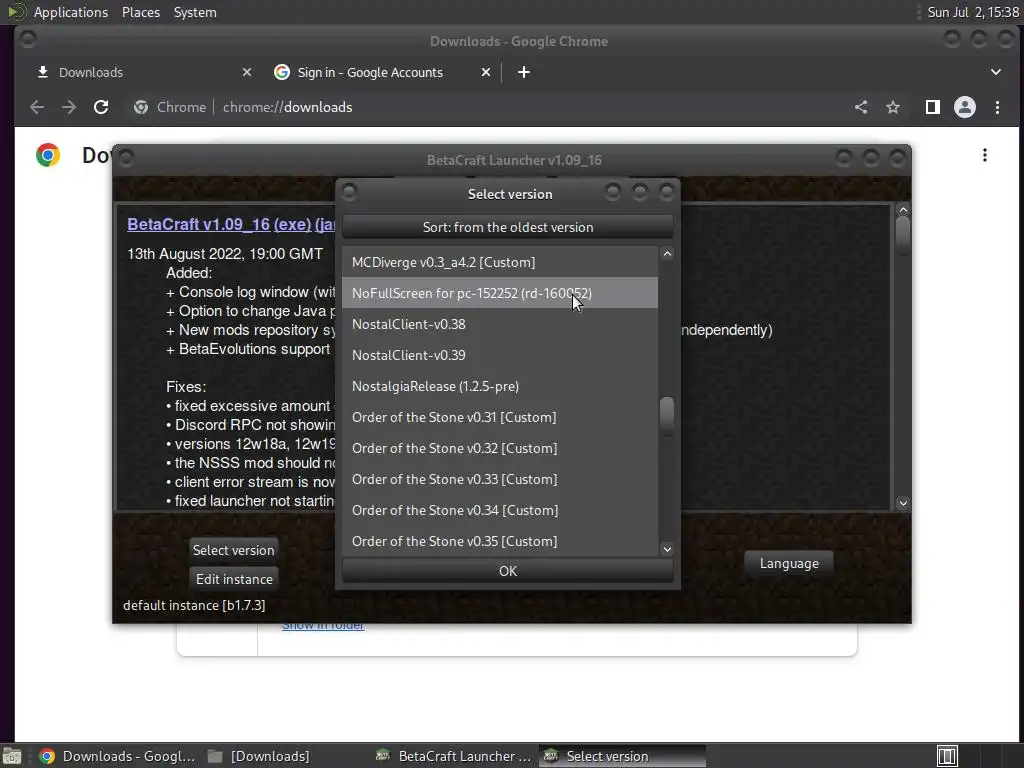Close the Downloads tab

click(x=247, y=72)
